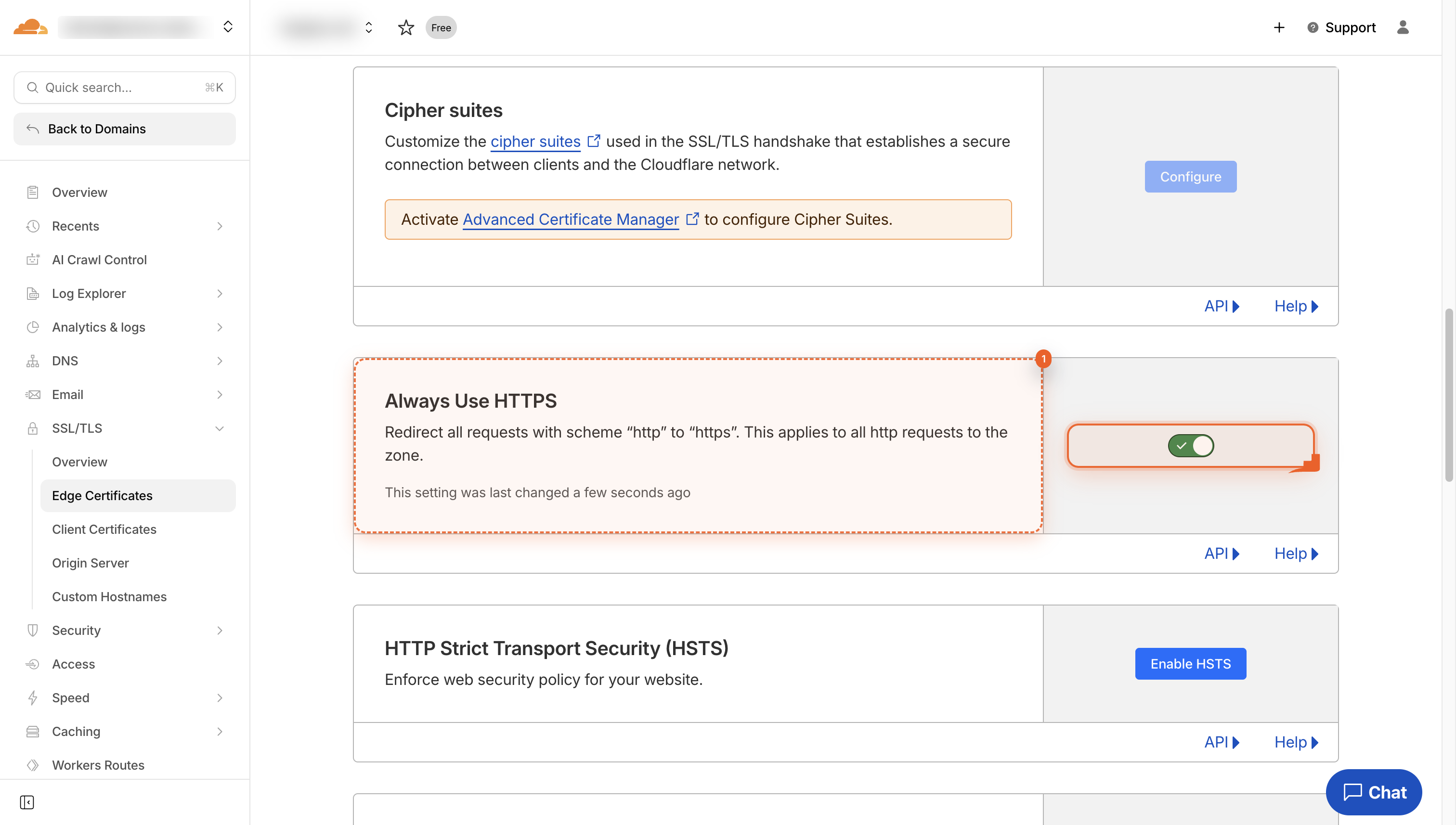Screen dimensions: 1456x825
Task: Open the Custom Hostnames page
Action: (109, 596)
